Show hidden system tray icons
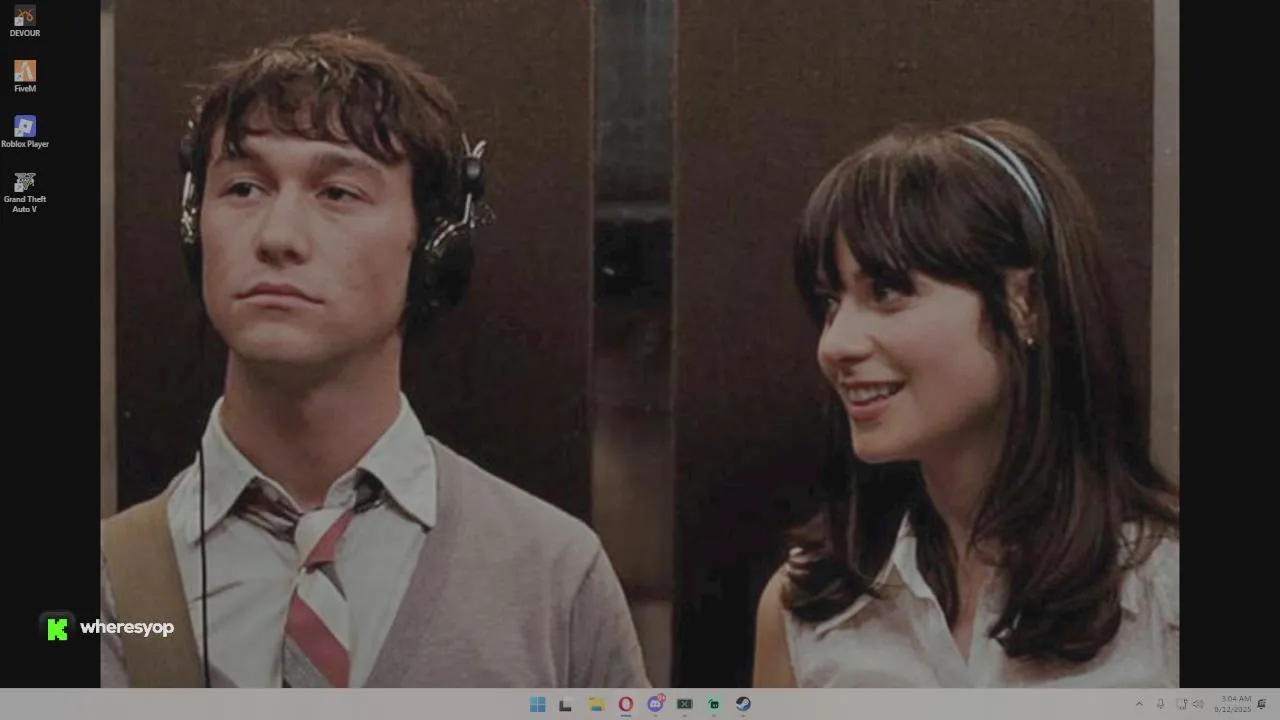The height and width of the screenshot is (720, 1280). pos(1138,704)
